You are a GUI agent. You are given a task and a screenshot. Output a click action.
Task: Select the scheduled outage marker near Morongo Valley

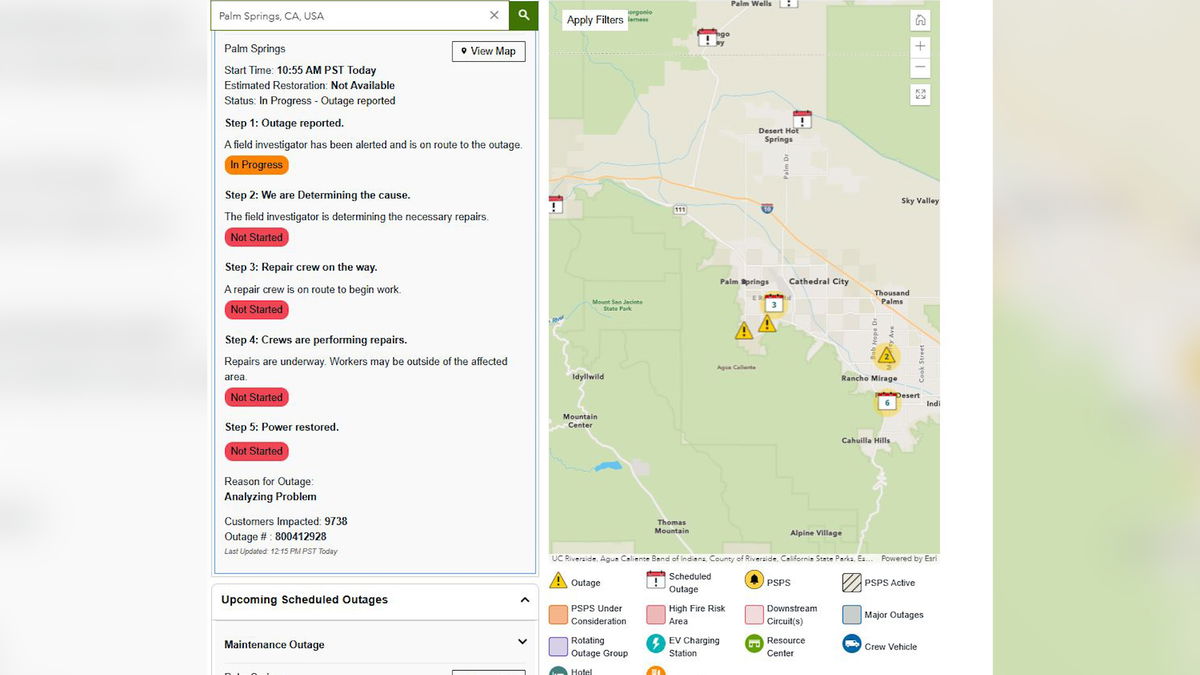(x=707, y=38)
